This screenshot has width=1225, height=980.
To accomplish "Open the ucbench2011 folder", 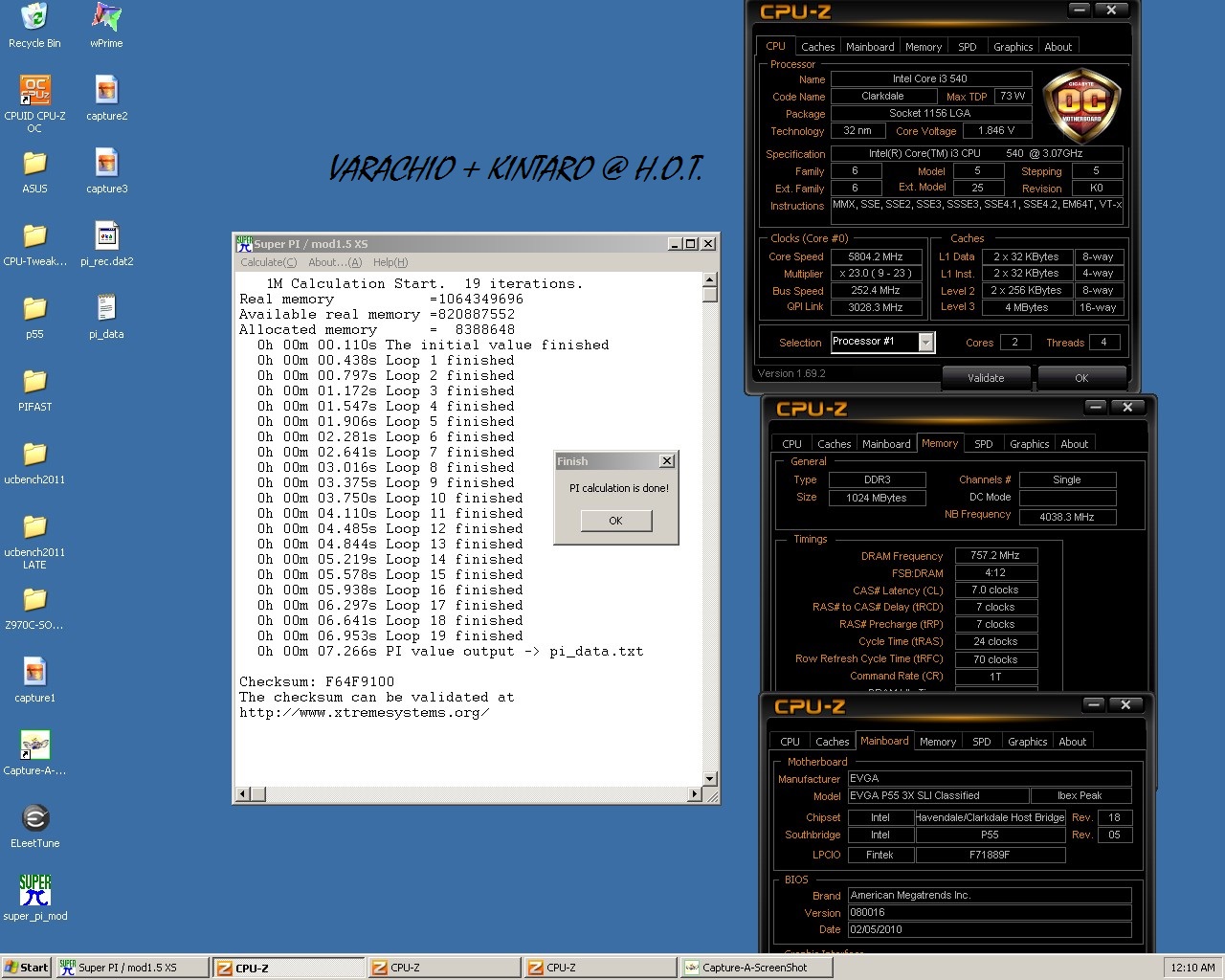I will click(x=34, y=462).
